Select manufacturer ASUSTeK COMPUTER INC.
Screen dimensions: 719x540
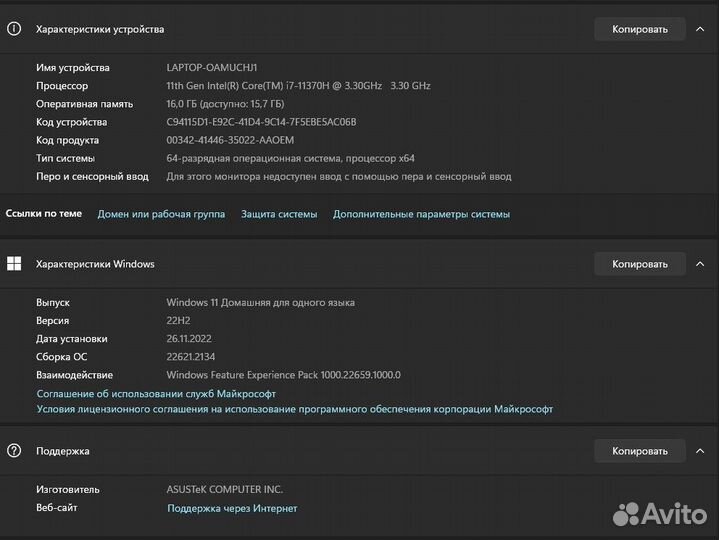click(225, 490)
